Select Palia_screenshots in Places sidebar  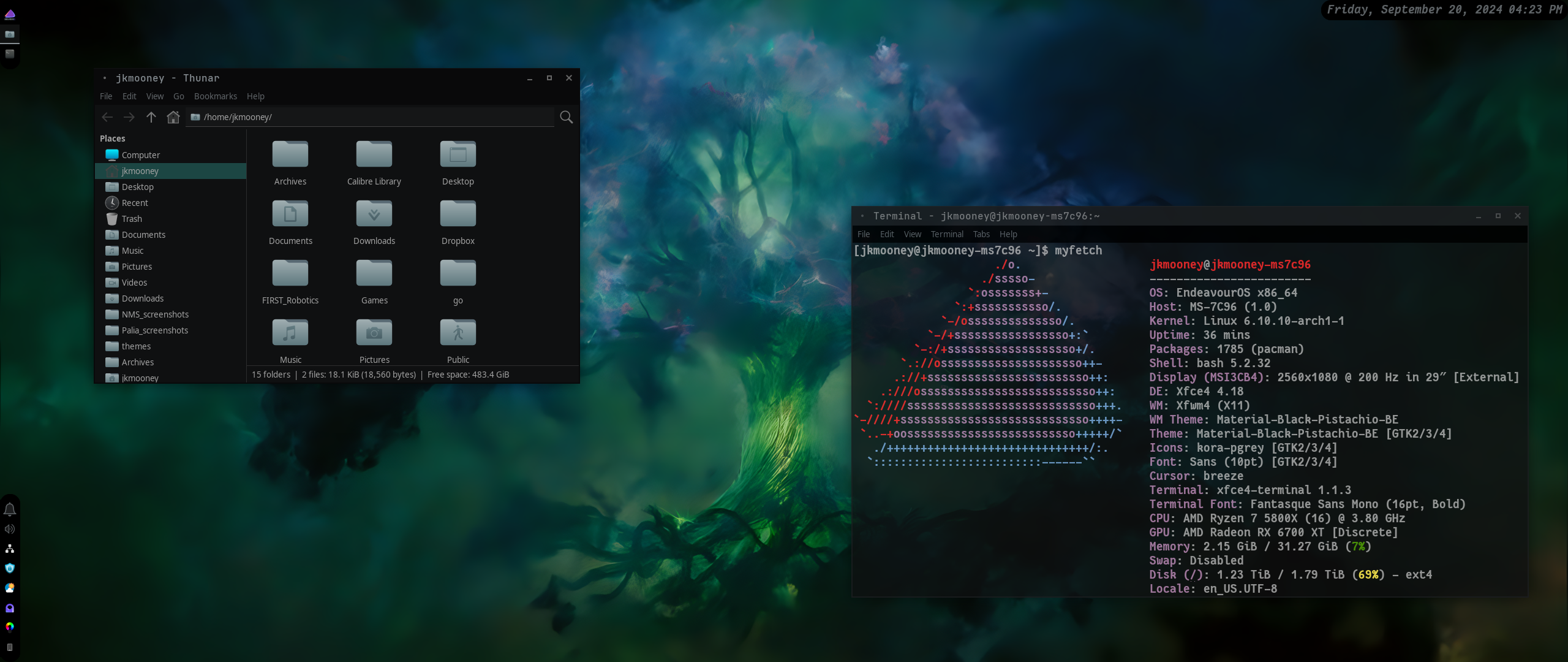pos(170,330)
